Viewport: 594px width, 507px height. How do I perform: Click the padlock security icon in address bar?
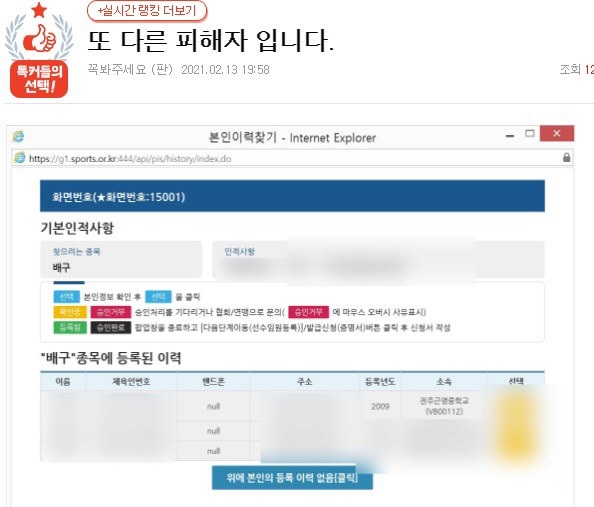pos(566,158)
